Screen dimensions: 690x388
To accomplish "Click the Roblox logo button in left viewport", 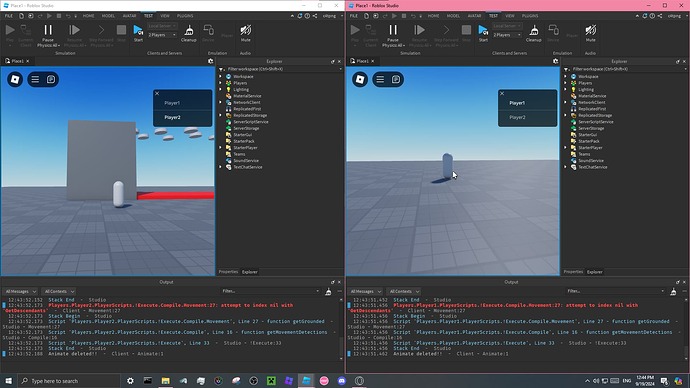I will pyautogui.click(x=15, y=80).
